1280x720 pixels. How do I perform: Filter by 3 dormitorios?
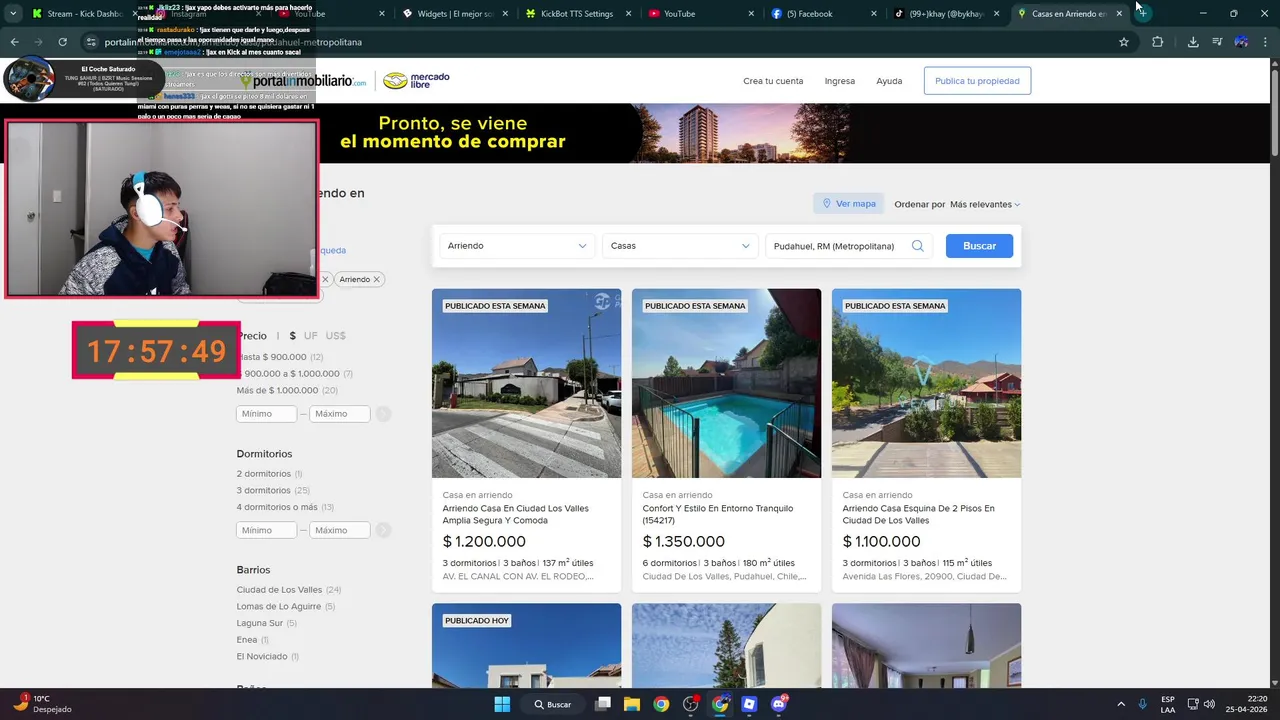point(263,490)
